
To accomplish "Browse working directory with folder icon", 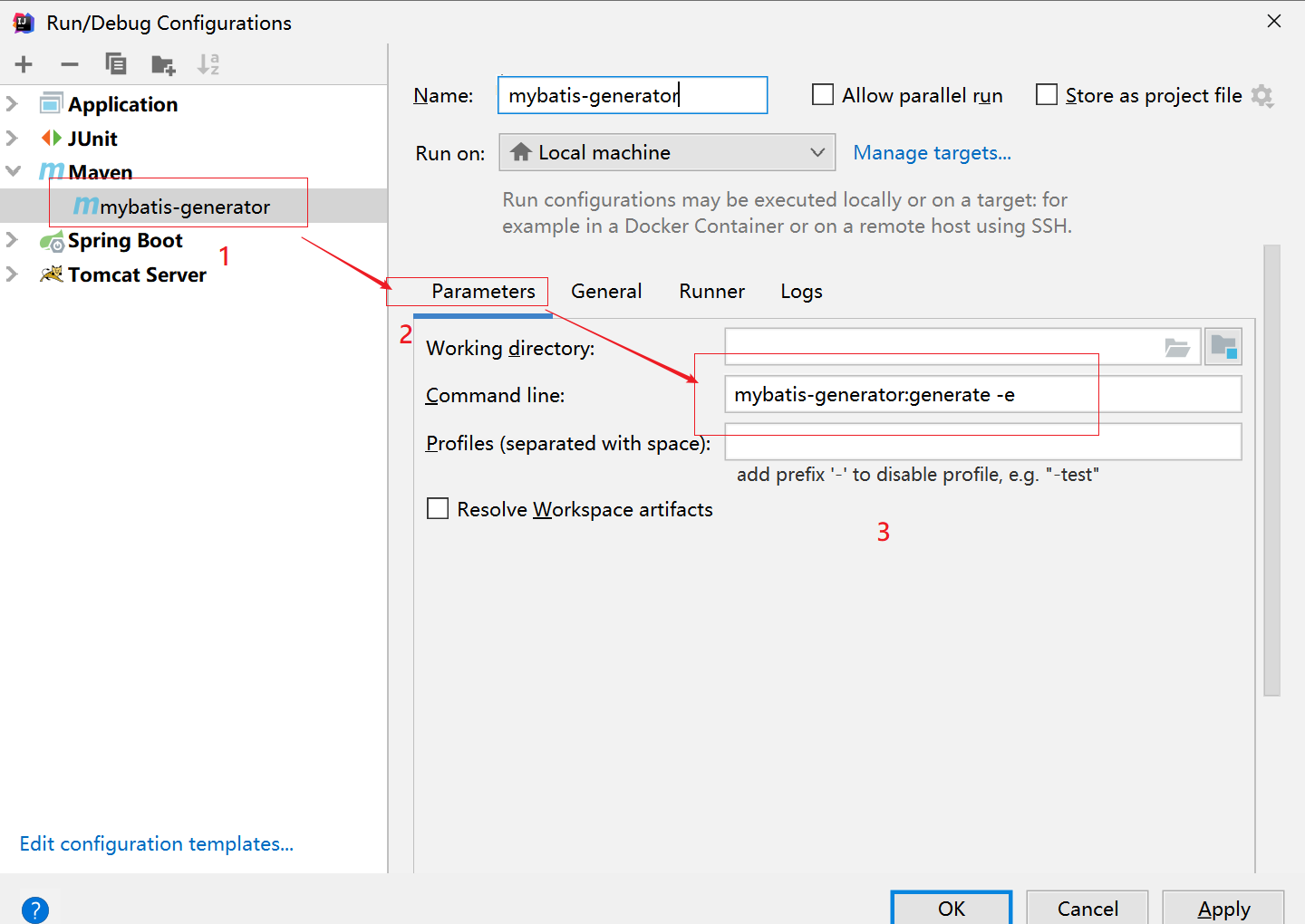I will pos(1177,347).
